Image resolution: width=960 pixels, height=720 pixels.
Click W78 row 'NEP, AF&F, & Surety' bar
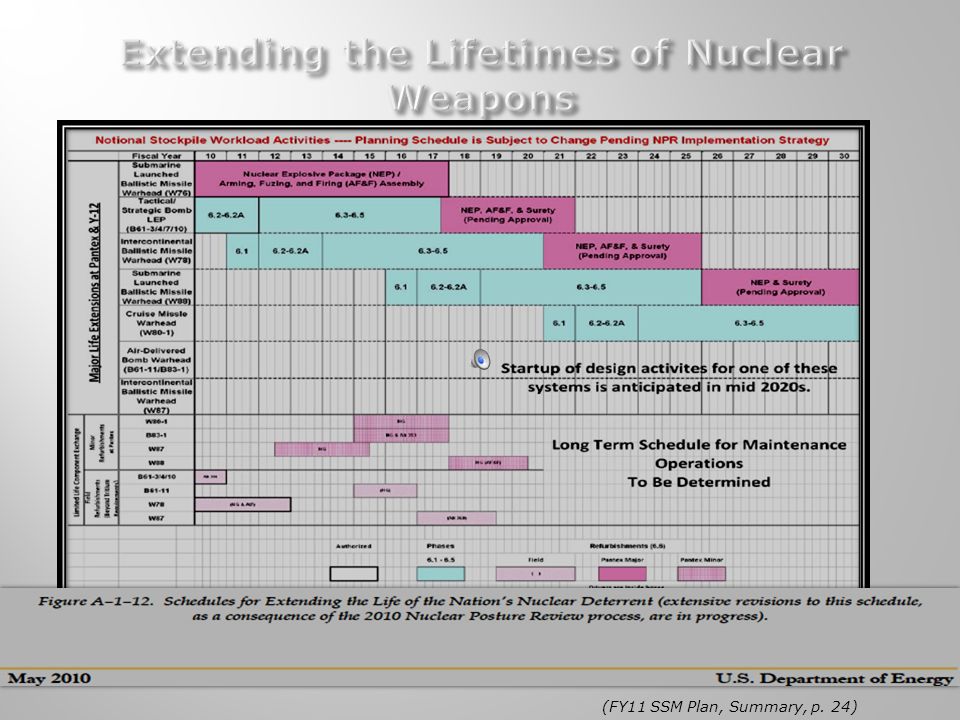pyautogui.click(x=622, y=251)
